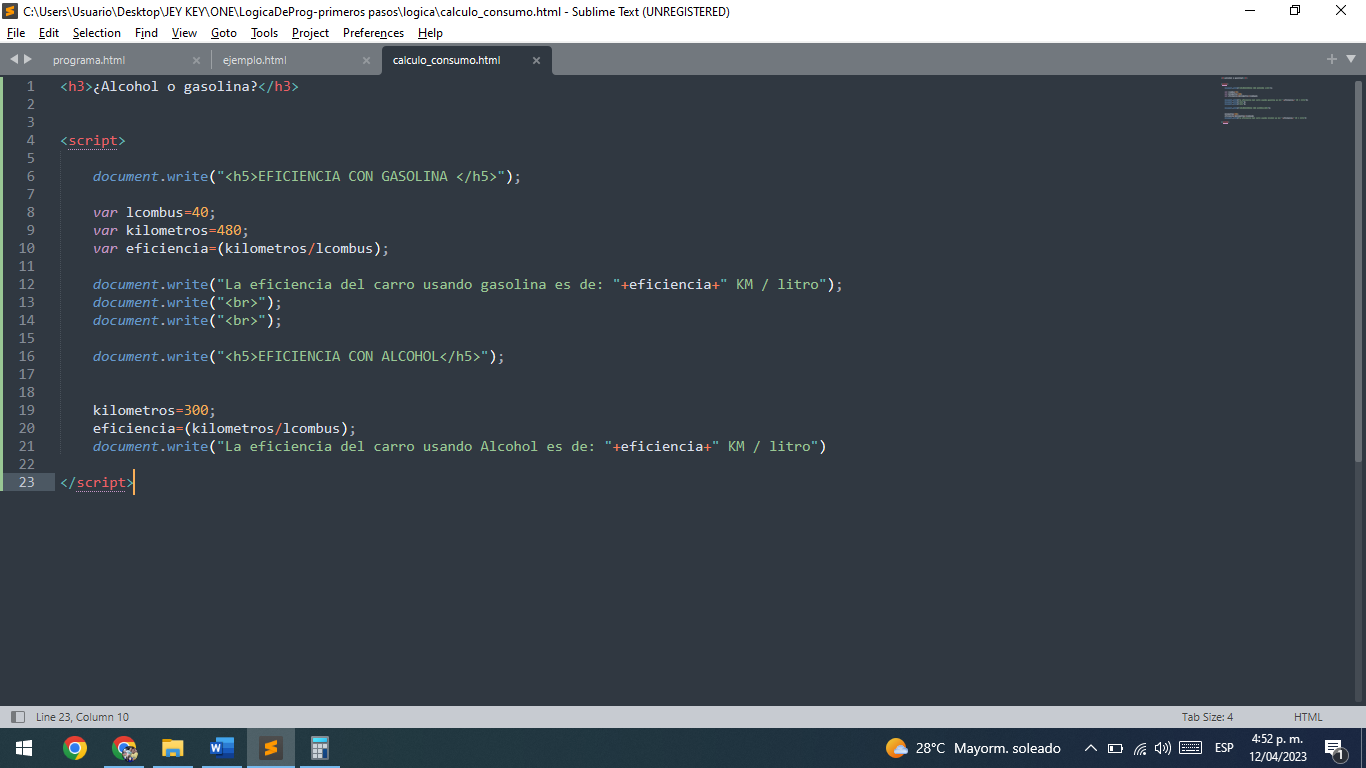This screenshot has height=768, width=1366.
Task: Click the kilometros=300 line
Action: click(x=154, y=410)
